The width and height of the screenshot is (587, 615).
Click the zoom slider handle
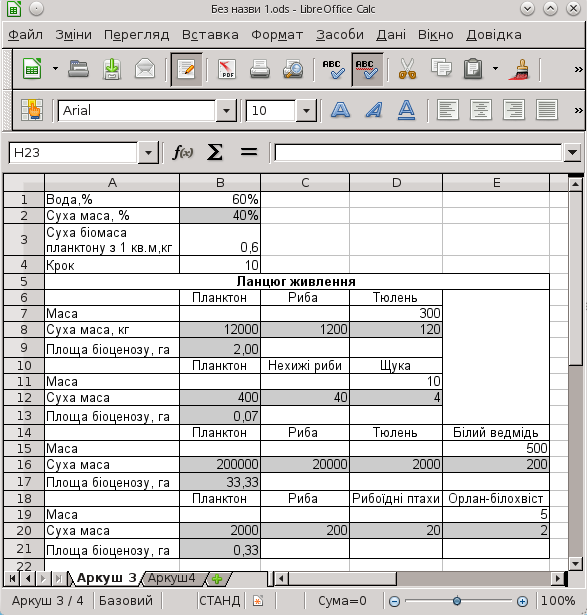[457, 600]
